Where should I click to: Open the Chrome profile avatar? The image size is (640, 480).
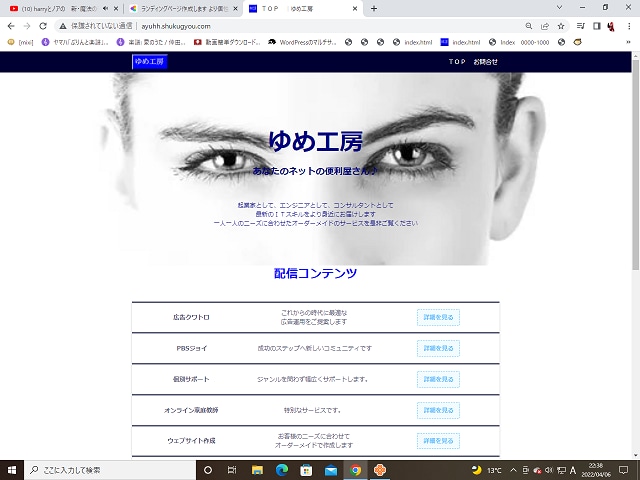611,26
